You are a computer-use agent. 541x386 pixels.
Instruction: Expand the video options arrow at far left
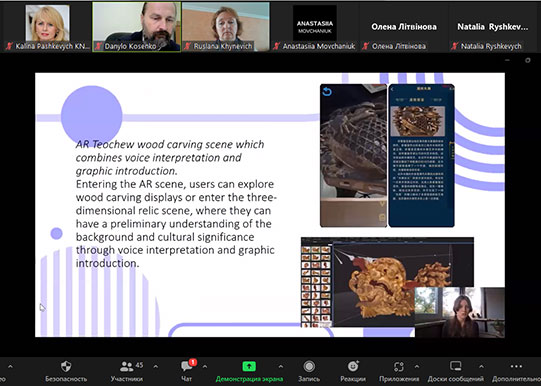pos(10,366)
